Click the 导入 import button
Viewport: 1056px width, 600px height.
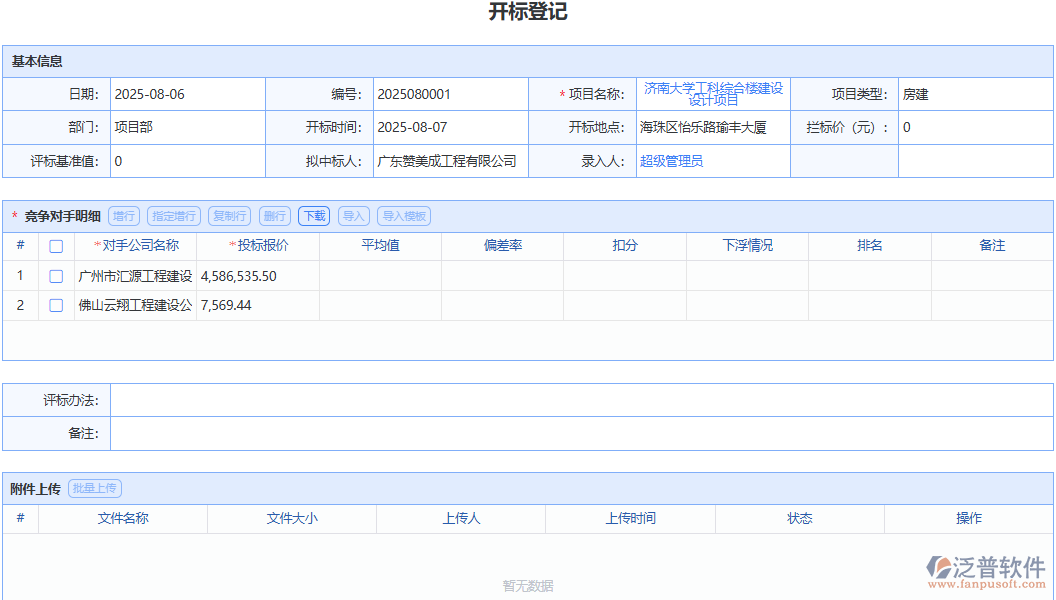tap(353, 215)
